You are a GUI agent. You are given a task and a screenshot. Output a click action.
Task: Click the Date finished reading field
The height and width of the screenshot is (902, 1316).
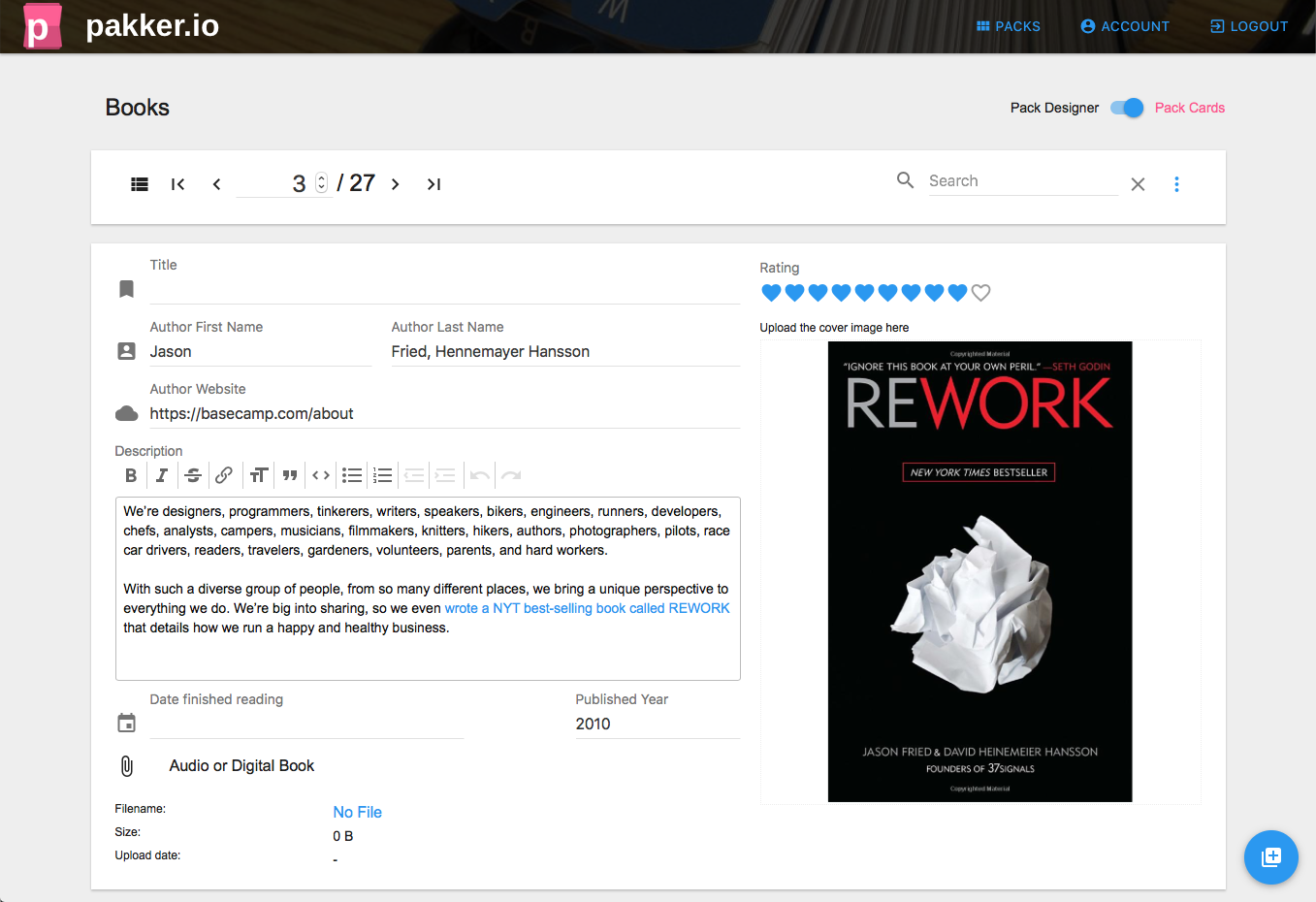tap(306, 724)
